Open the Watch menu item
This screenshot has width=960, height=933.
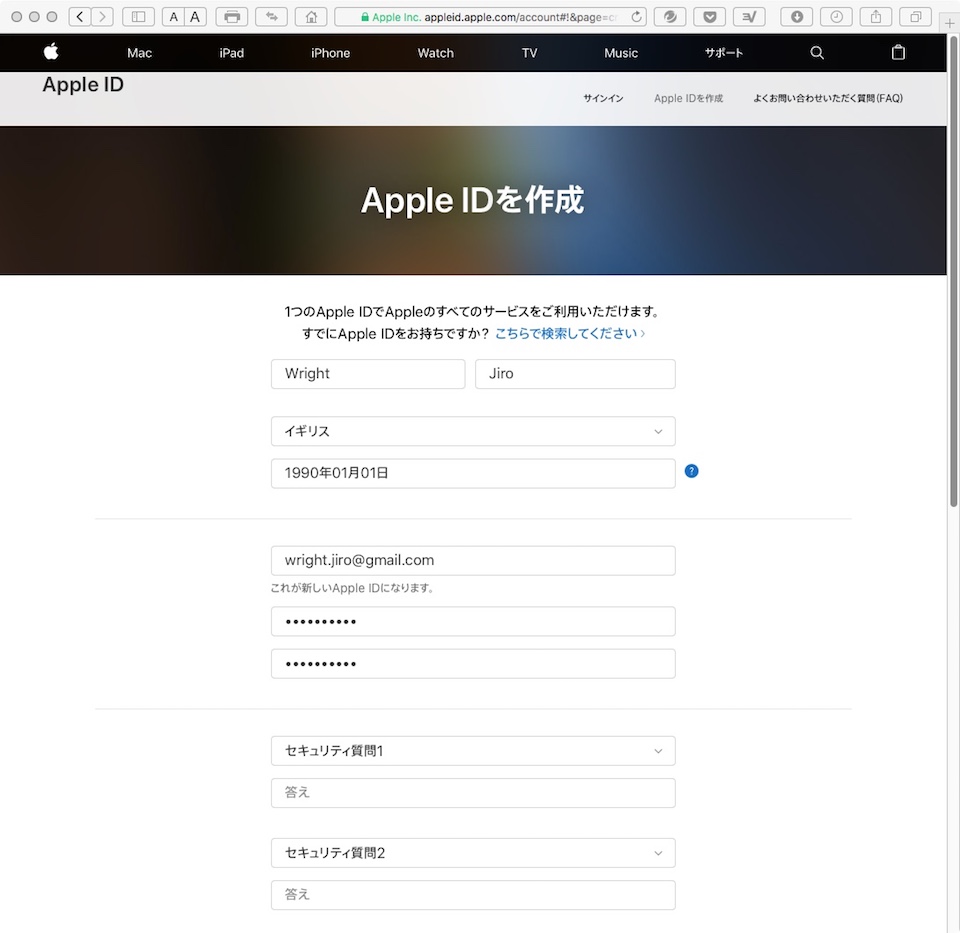coord(436,53)
